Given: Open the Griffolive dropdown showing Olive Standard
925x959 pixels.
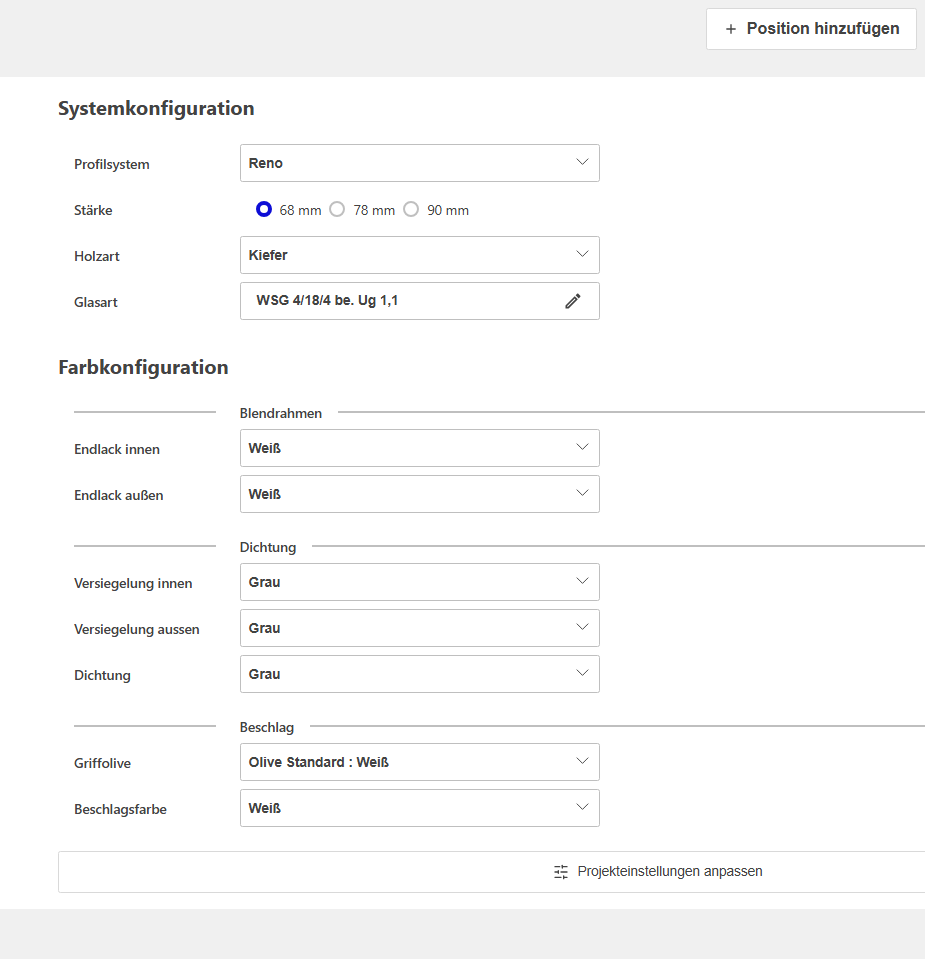Looking at the screenshot, I should [419, 761].
